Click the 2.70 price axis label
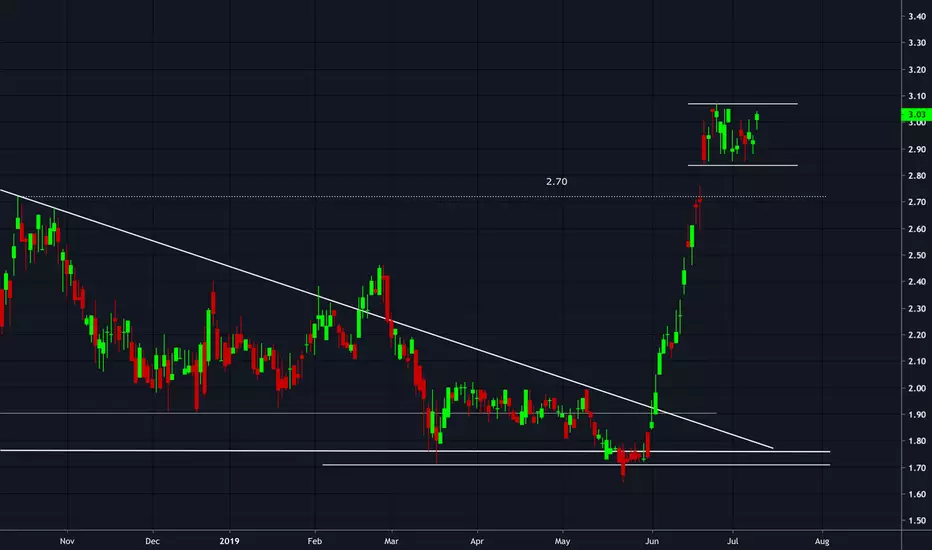 (x=917, y=202)
